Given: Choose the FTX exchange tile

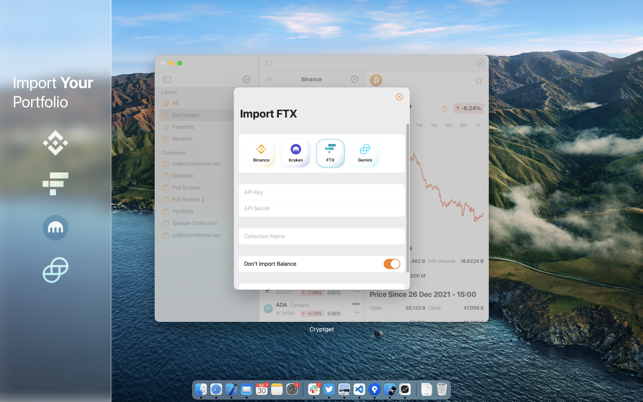Looking at the screenshot, I should coord(330,153).
